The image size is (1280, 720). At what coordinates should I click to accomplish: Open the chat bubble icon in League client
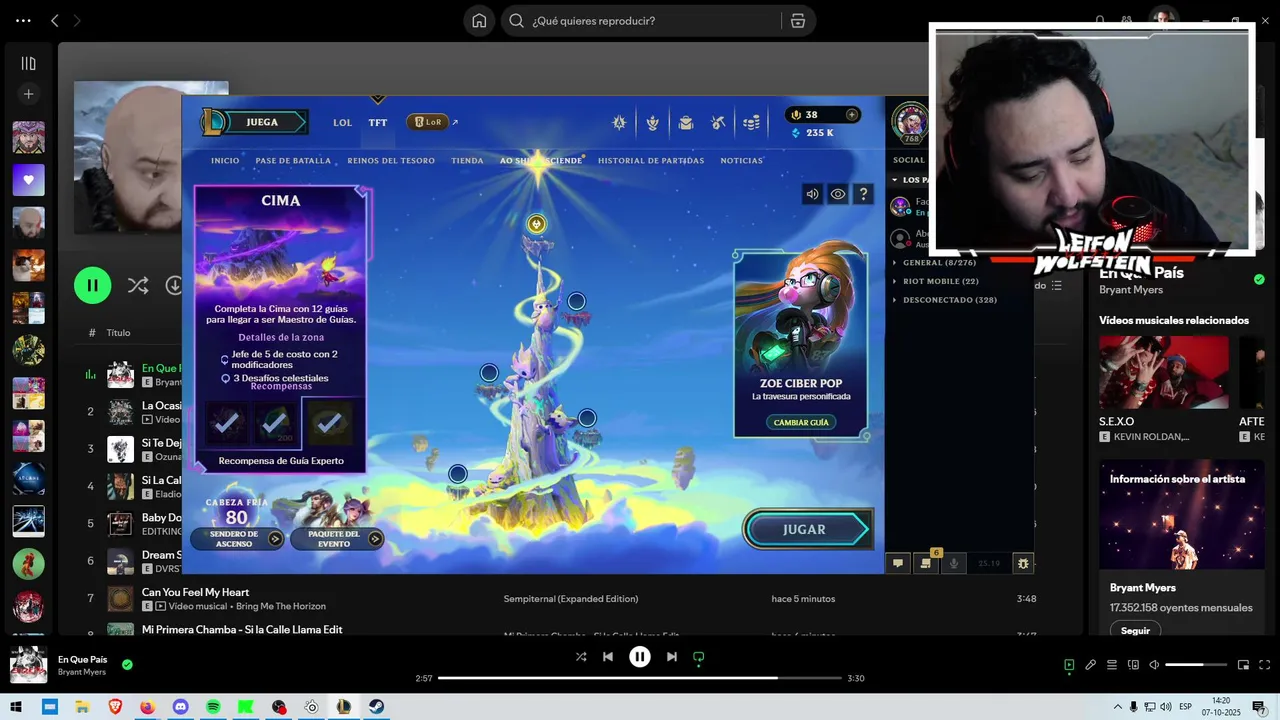898,563
